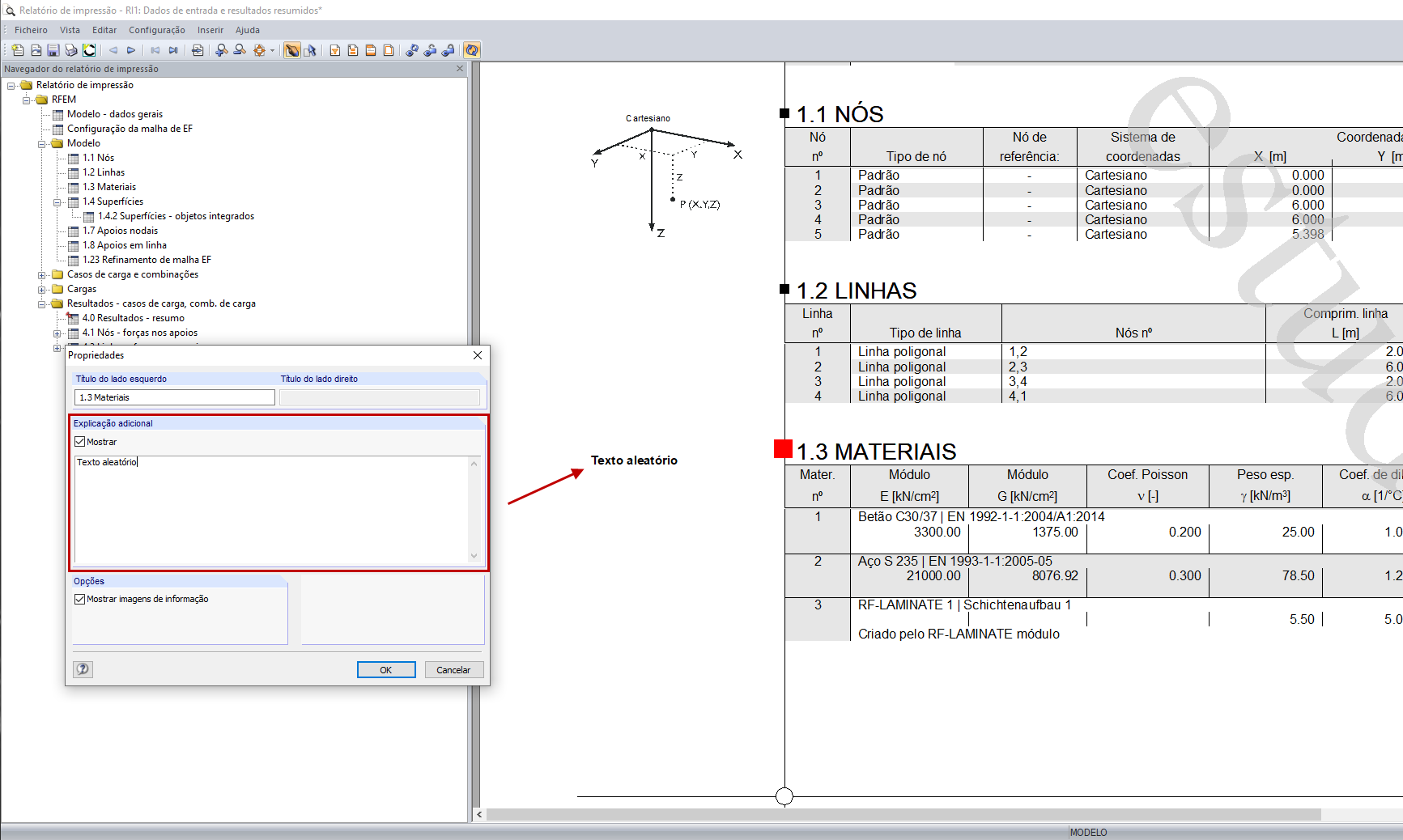The width and height of the screenshot is (1403, 840).
Task: Toggle Mostrar imagens de informação checkbox
Action: (x=79, y=599)
